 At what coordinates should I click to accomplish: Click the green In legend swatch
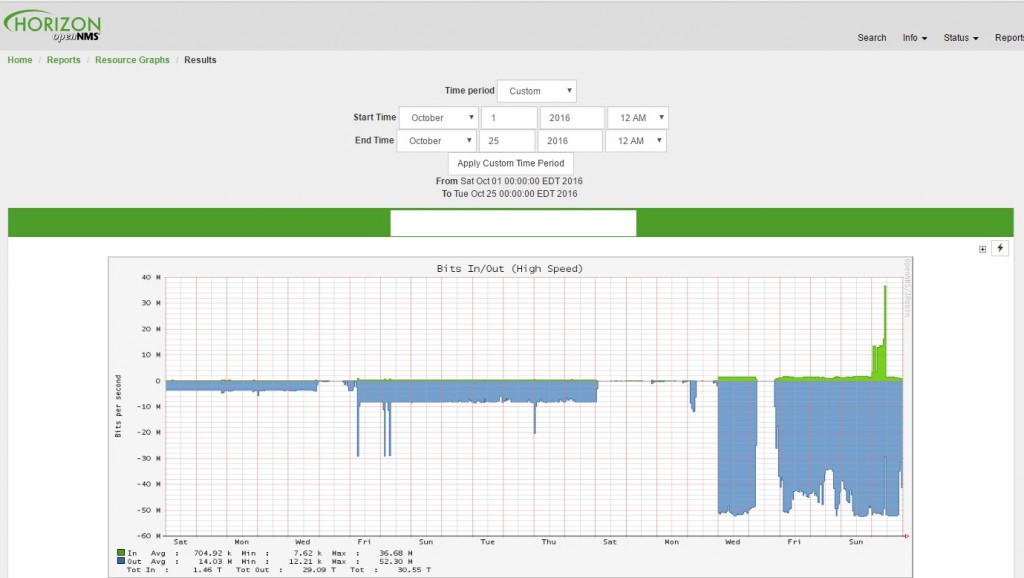click(121, 553)
